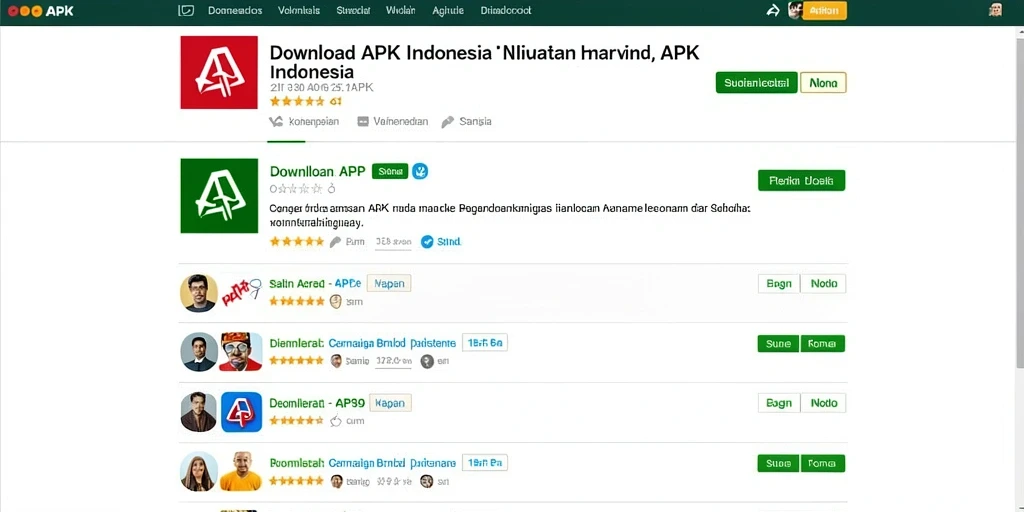1024x512 pixels.
Task: Click Bagn button in Deomlleran row
Action: tap(778, 403)
